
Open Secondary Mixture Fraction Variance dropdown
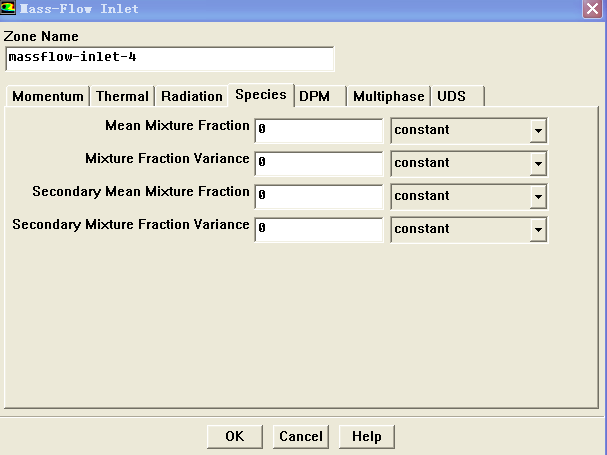point(538,230)
